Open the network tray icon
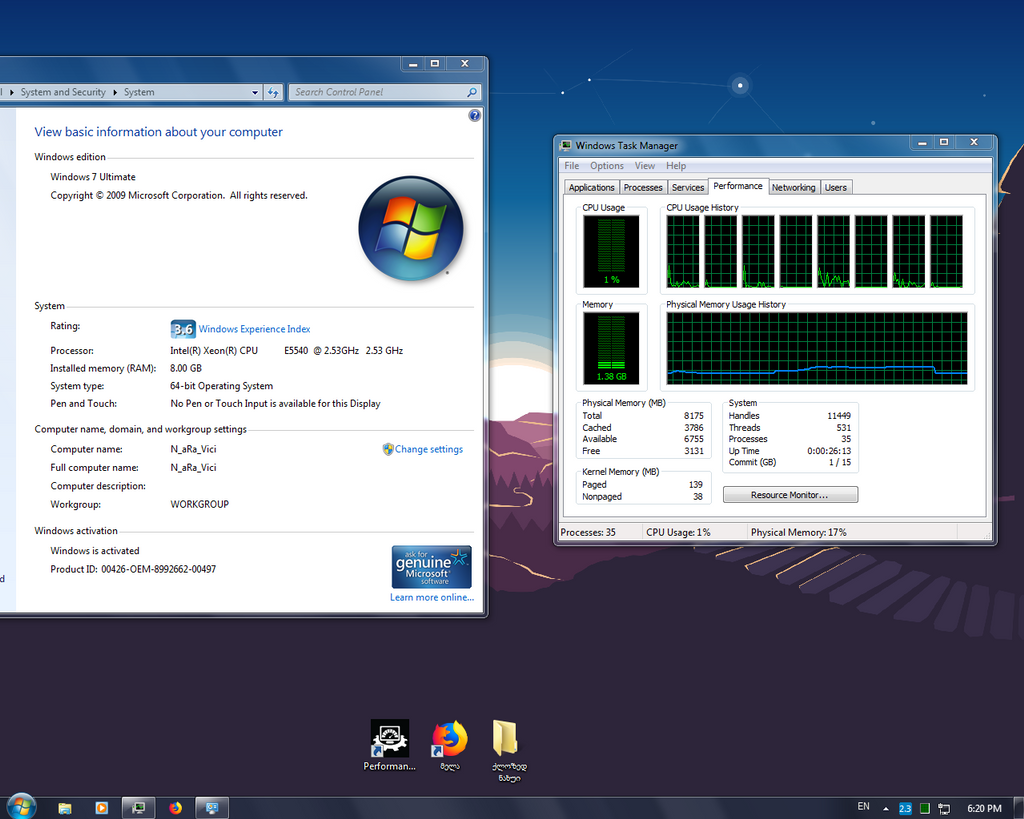The image size is (1024, 819). click(x=944, y=809)
